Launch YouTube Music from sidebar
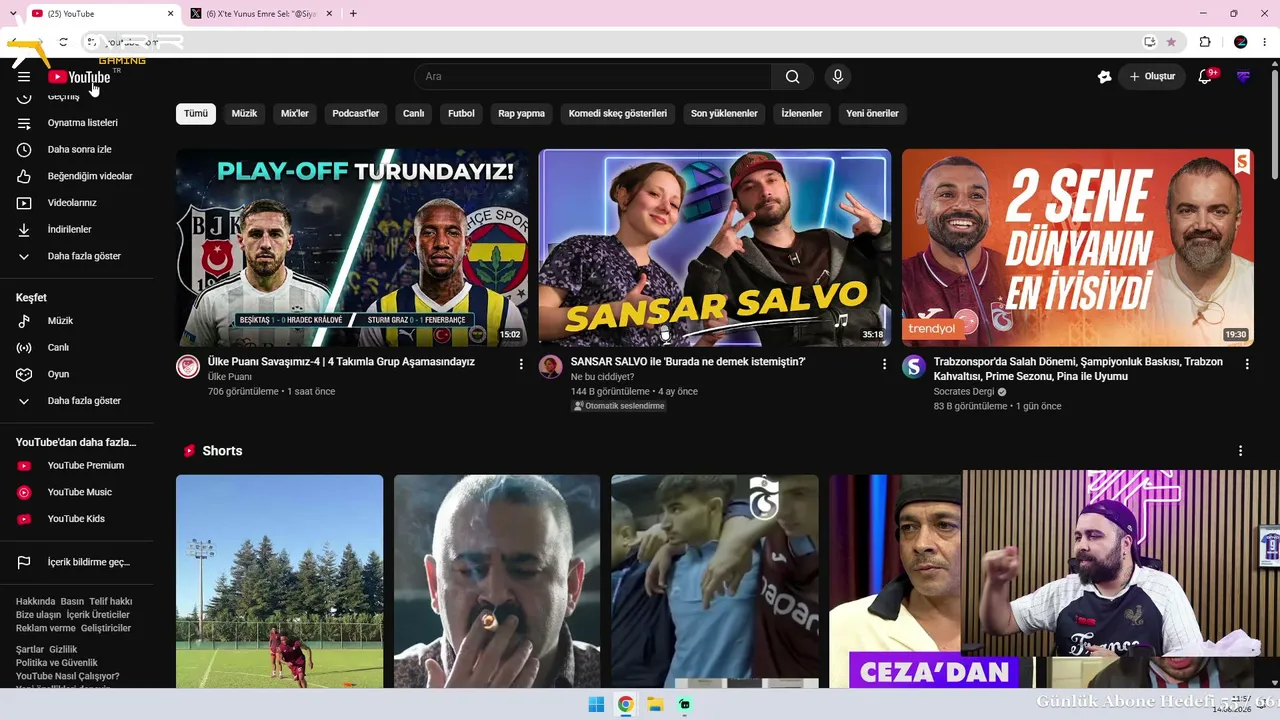Viewport: 1280px width, 720px height. pyautogui.click(x=82, y=492)
